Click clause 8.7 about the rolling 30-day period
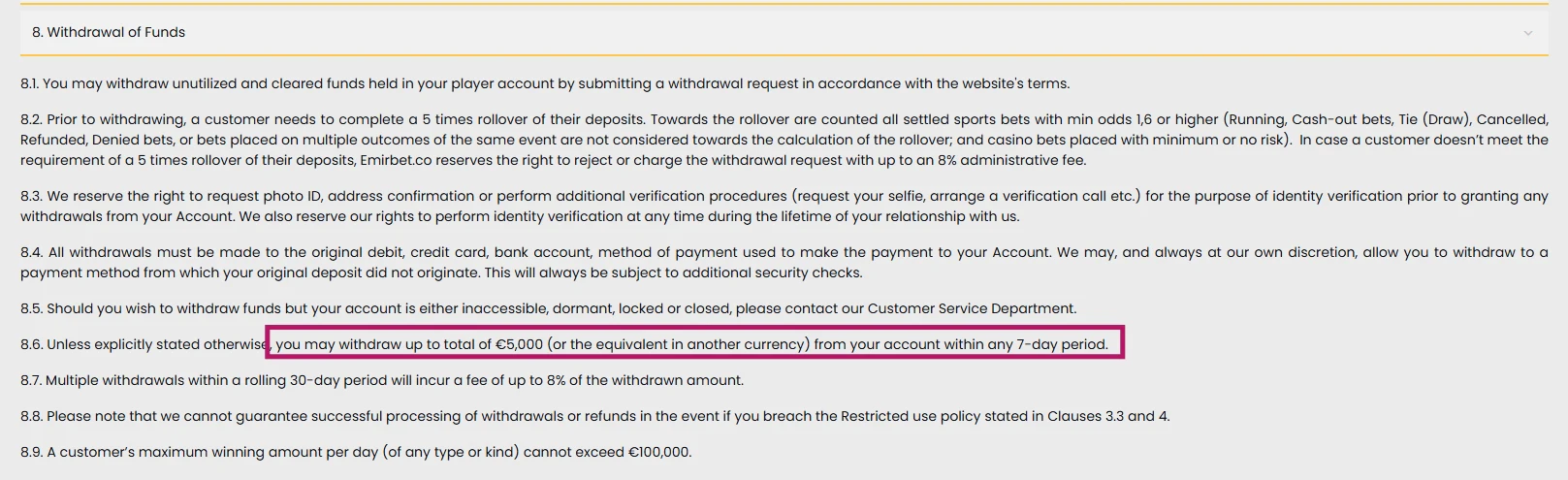 click(x=382, y=380)
